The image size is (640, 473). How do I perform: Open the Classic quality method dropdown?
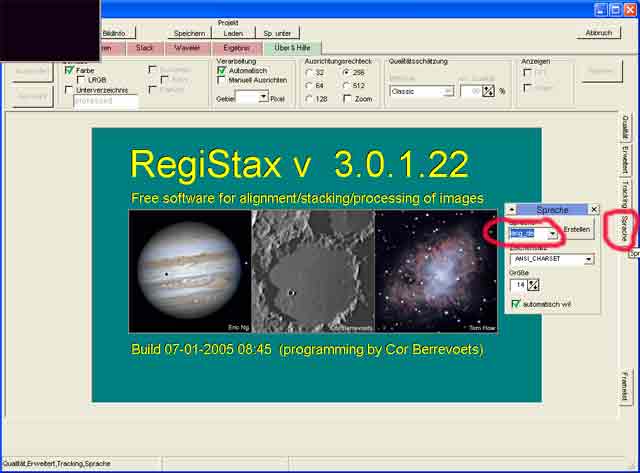click(x=448, y=91)
